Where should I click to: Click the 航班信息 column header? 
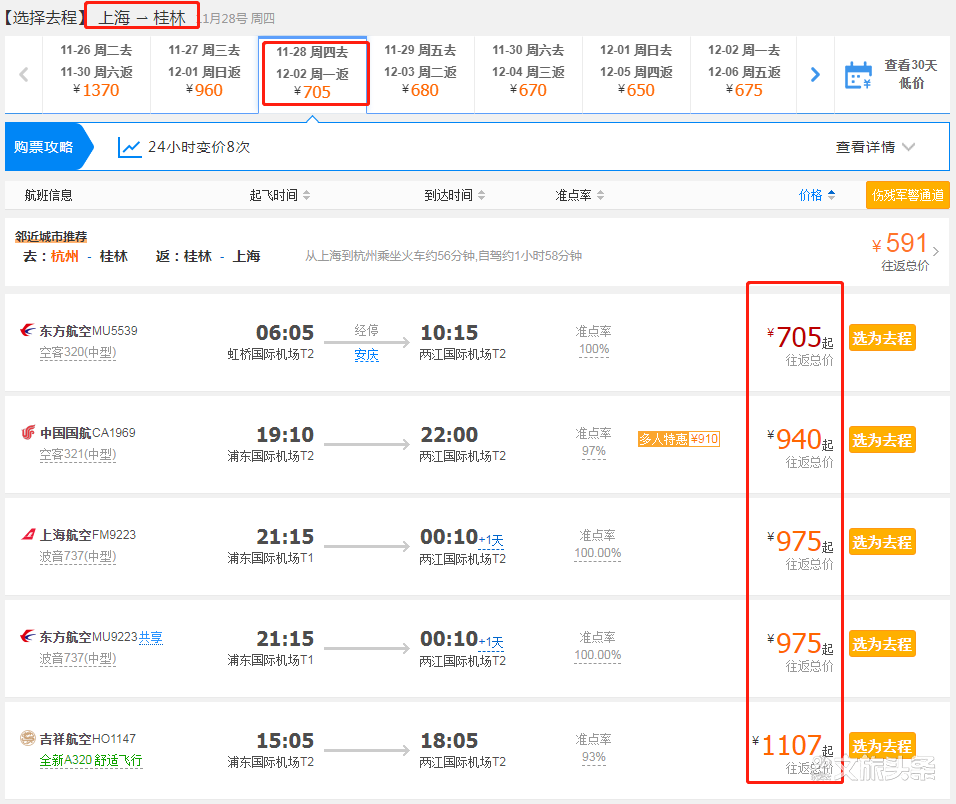point(48,195)
